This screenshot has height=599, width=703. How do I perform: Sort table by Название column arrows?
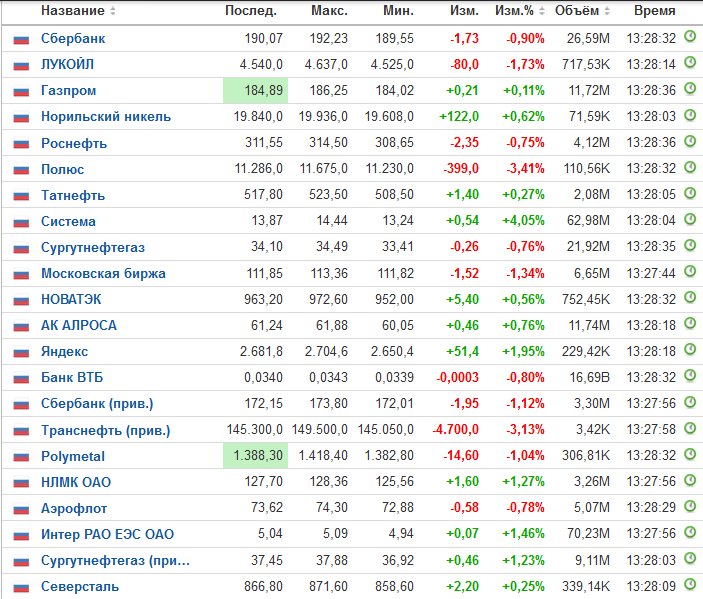113,11
